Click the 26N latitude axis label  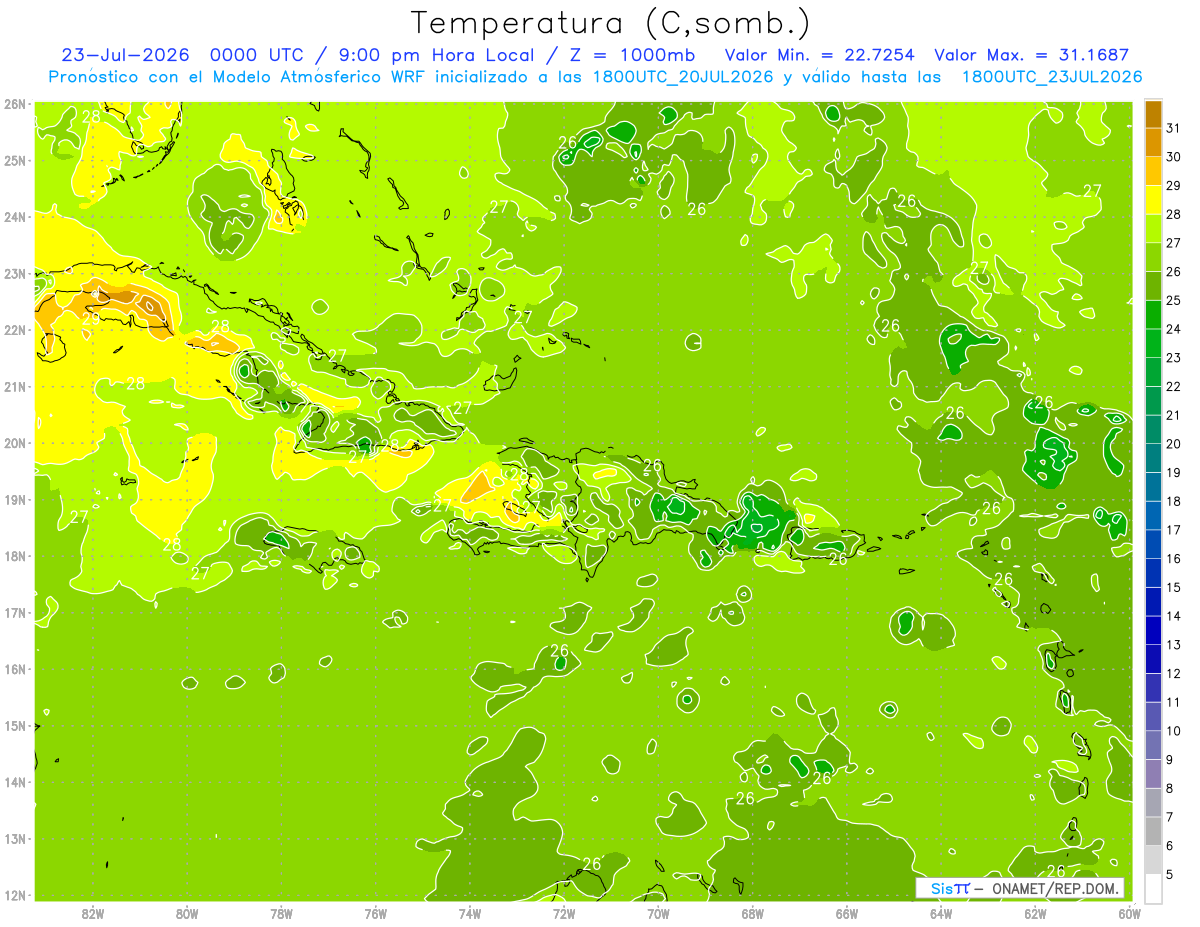[15, 104]
